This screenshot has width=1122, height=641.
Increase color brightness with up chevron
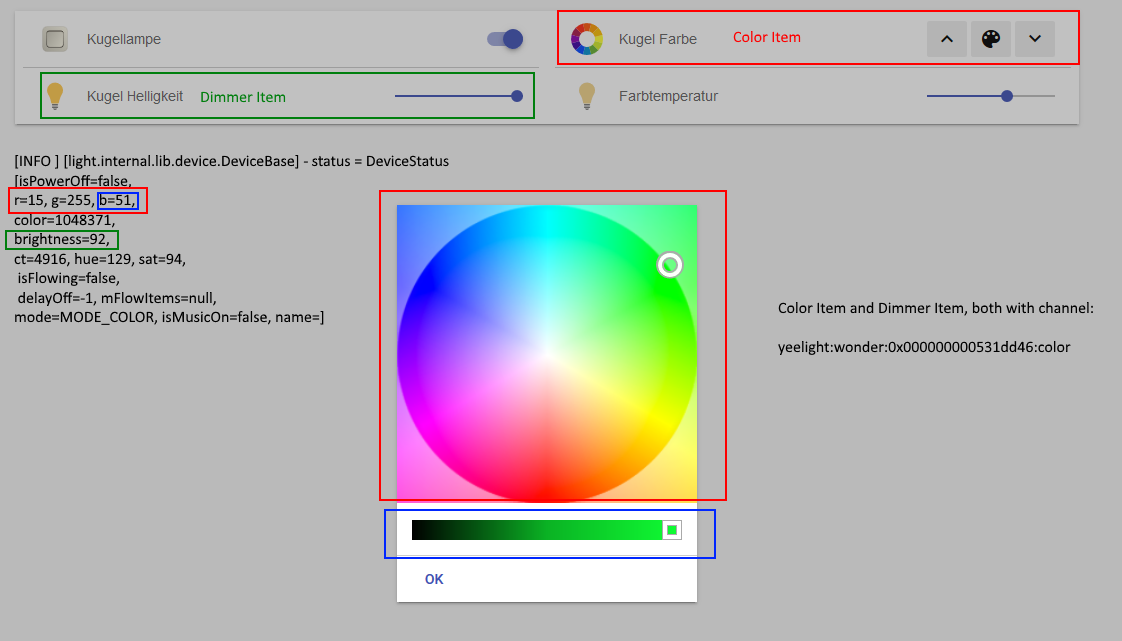(947, 39)
